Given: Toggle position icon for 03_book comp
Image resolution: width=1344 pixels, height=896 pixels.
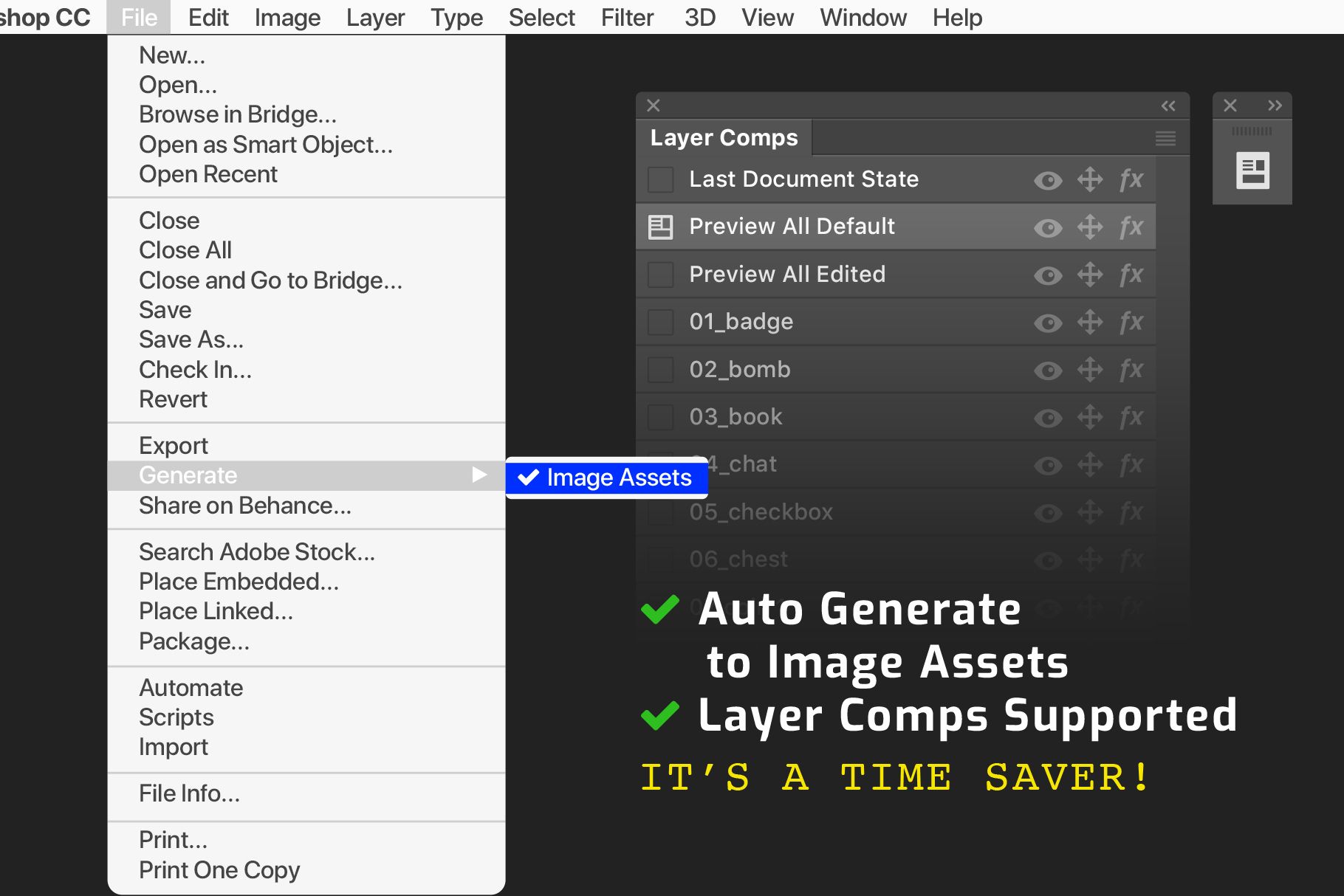Looking at the screenshot, I should click(1090, 417).
